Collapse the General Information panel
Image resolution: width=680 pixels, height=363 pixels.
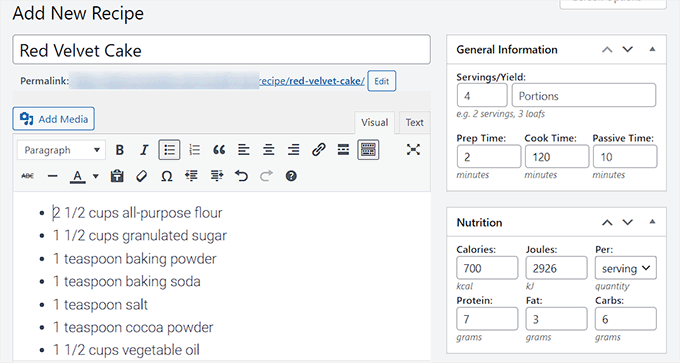652,49
